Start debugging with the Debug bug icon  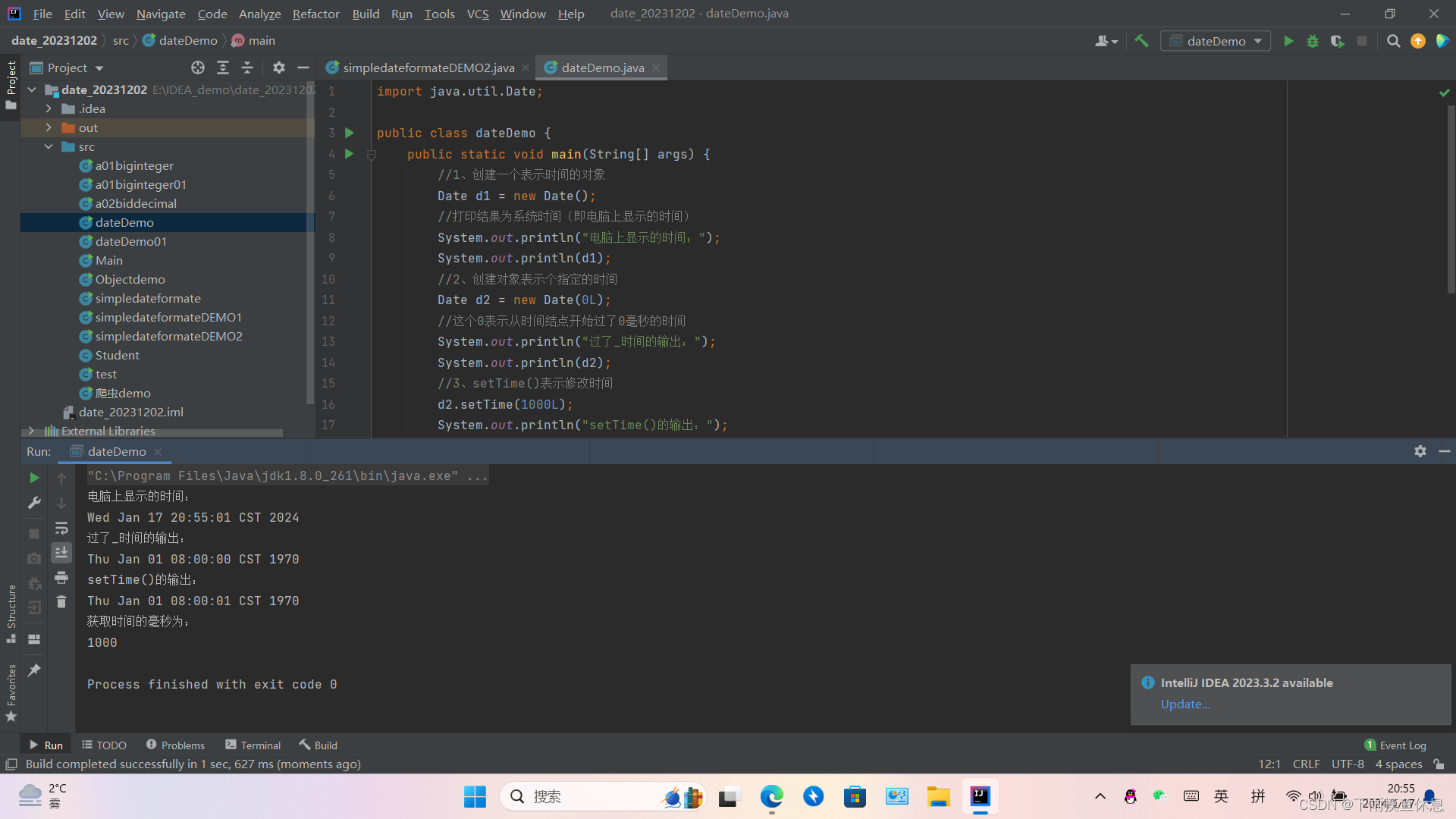click(x=1313, y=41)
